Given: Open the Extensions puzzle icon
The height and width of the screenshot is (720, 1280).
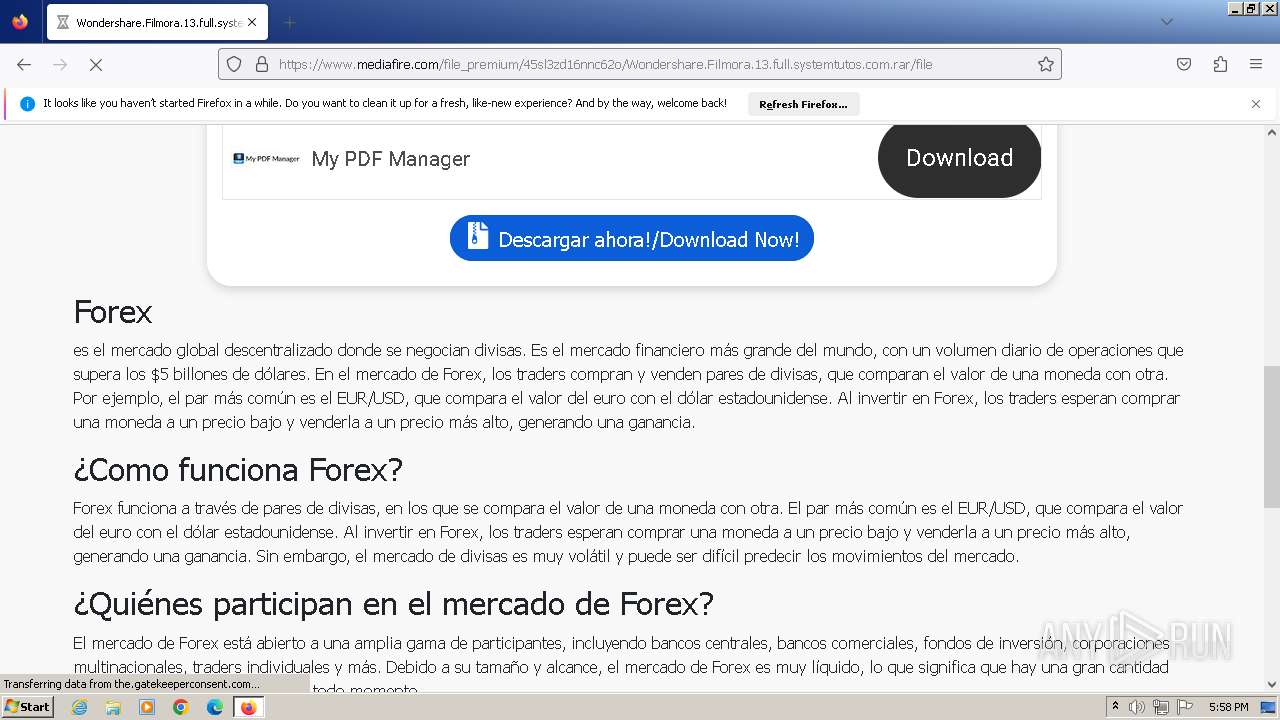Looking at the screenshot, I should click(1220, 64).
